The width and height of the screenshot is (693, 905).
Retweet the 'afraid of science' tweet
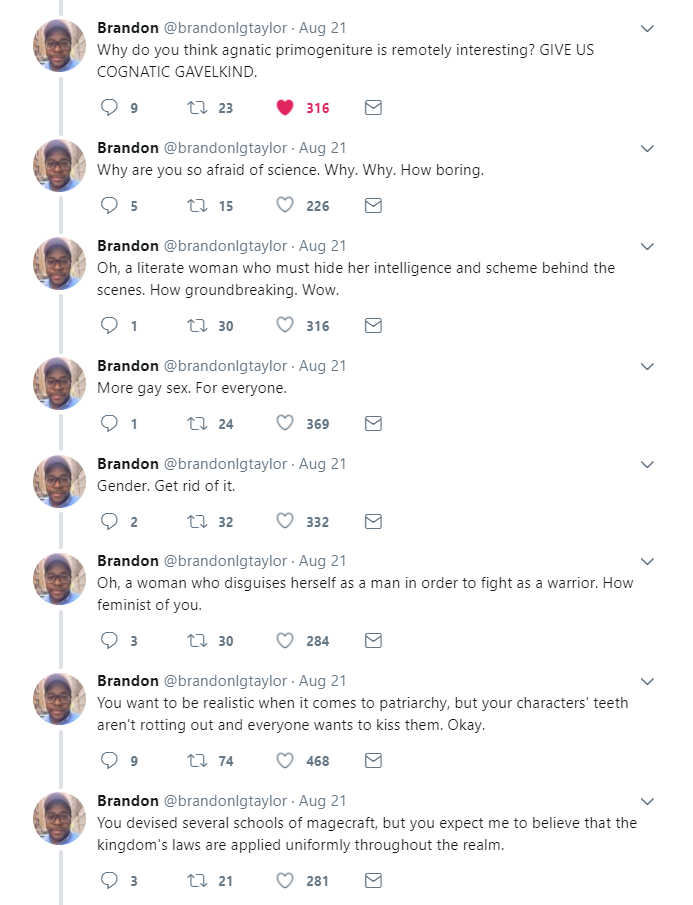tap(196, 206)
